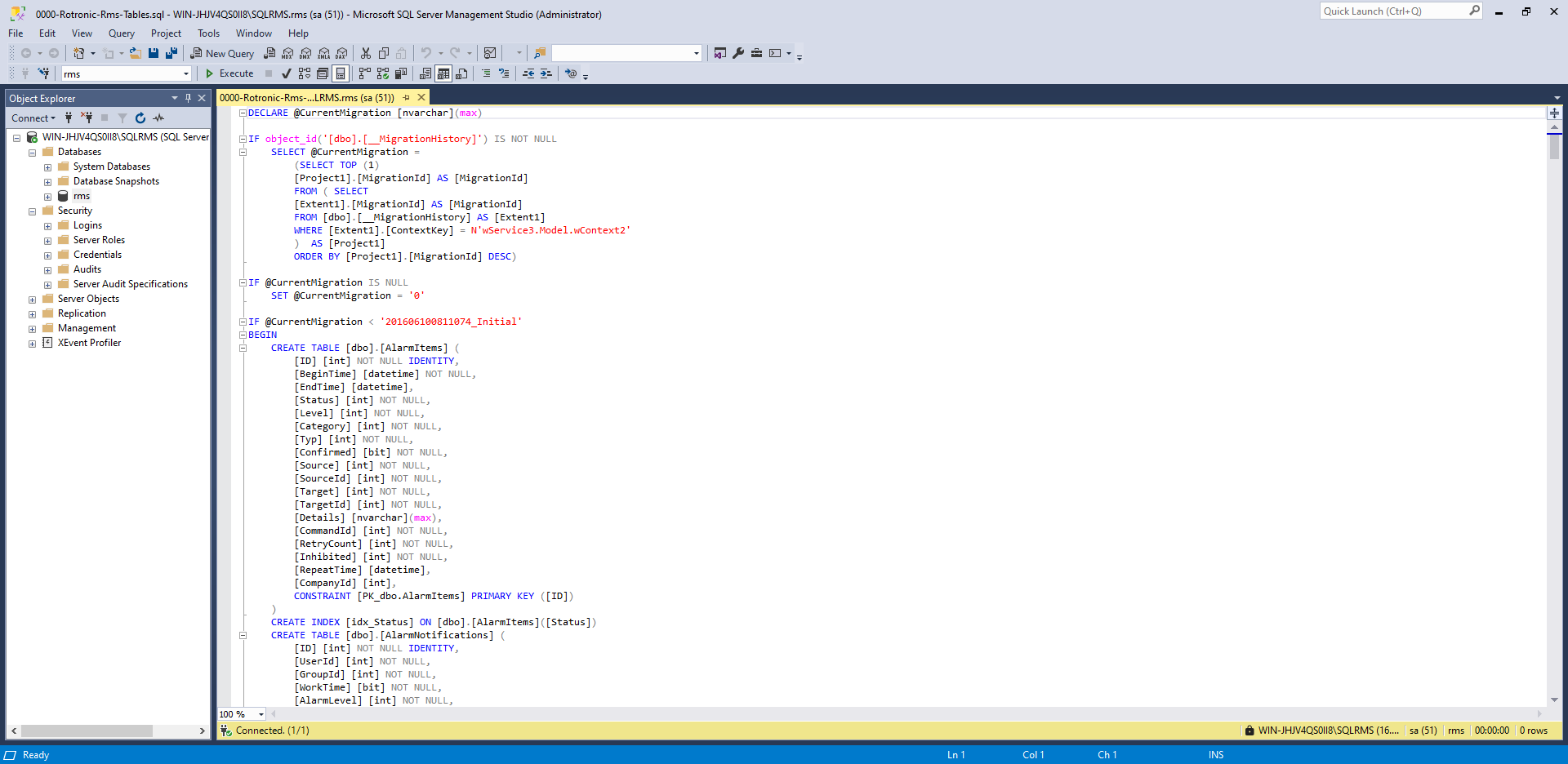This screenshot has height=764, width=1568.
Task: Toggle auto-hide pin on Object Explorer
Action: tap(189, 98)
